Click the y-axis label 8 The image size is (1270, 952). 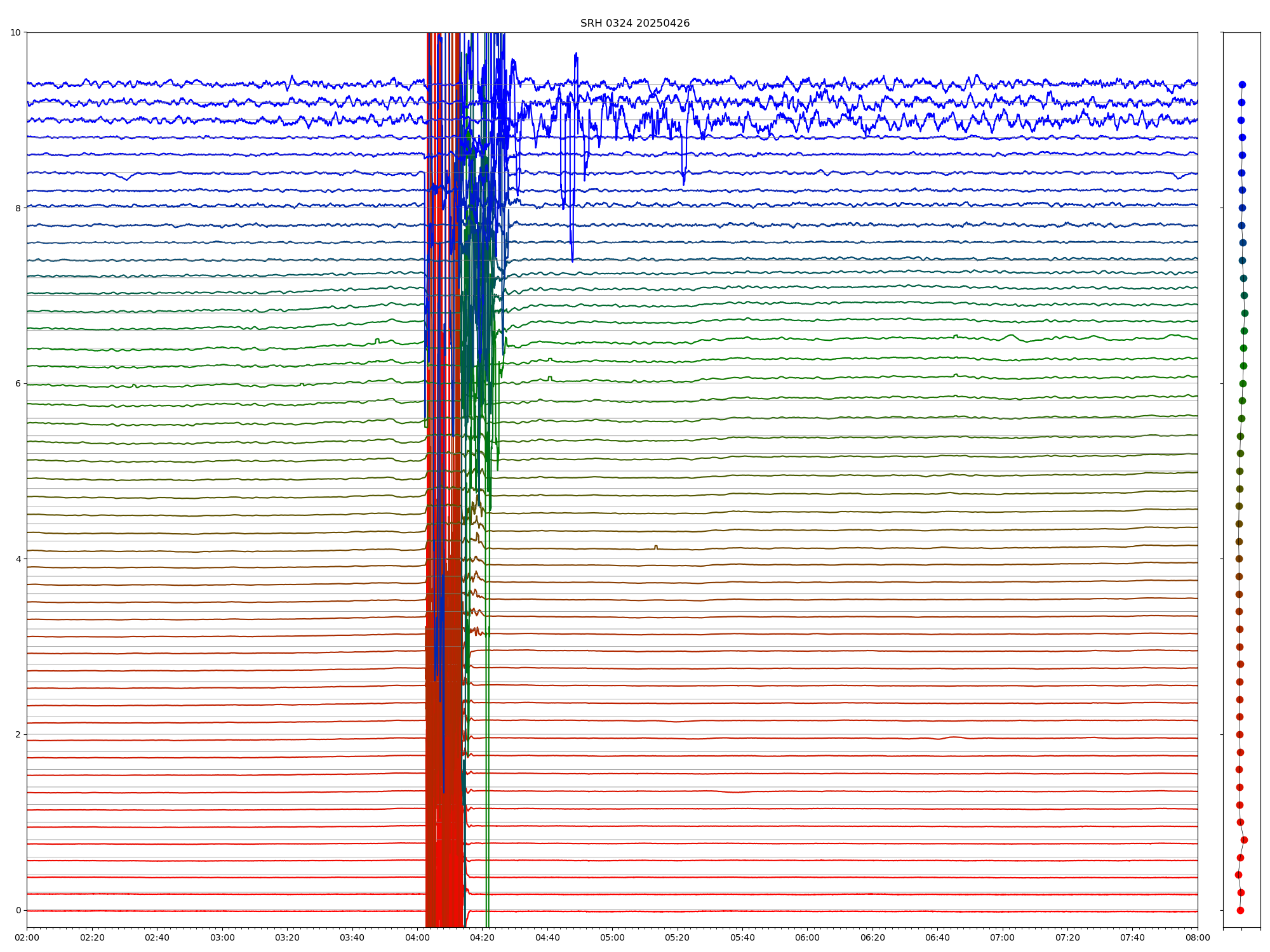pos(18,208)
